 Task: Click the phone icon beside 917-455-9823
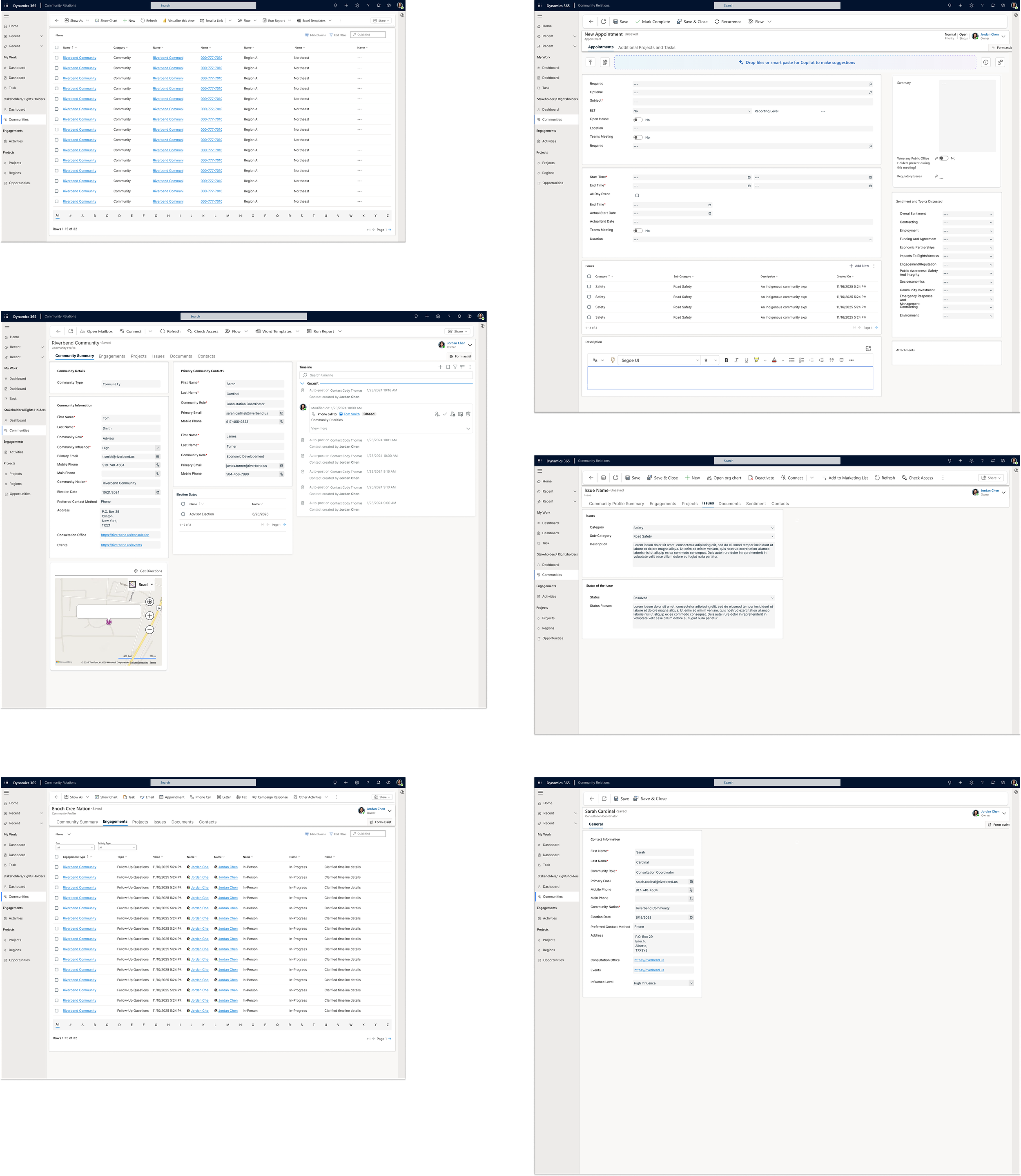coord(281,422)
